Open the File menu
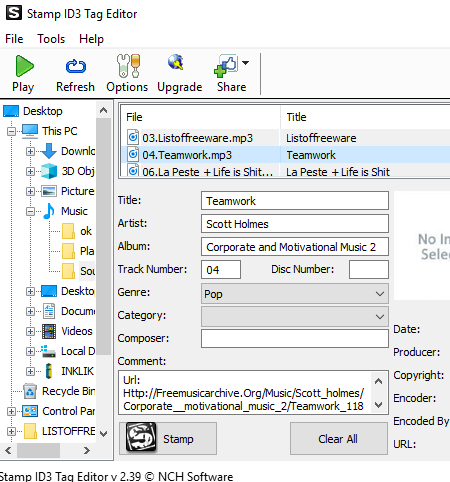This screenshot has height=482, width=450. click(14, 39)
